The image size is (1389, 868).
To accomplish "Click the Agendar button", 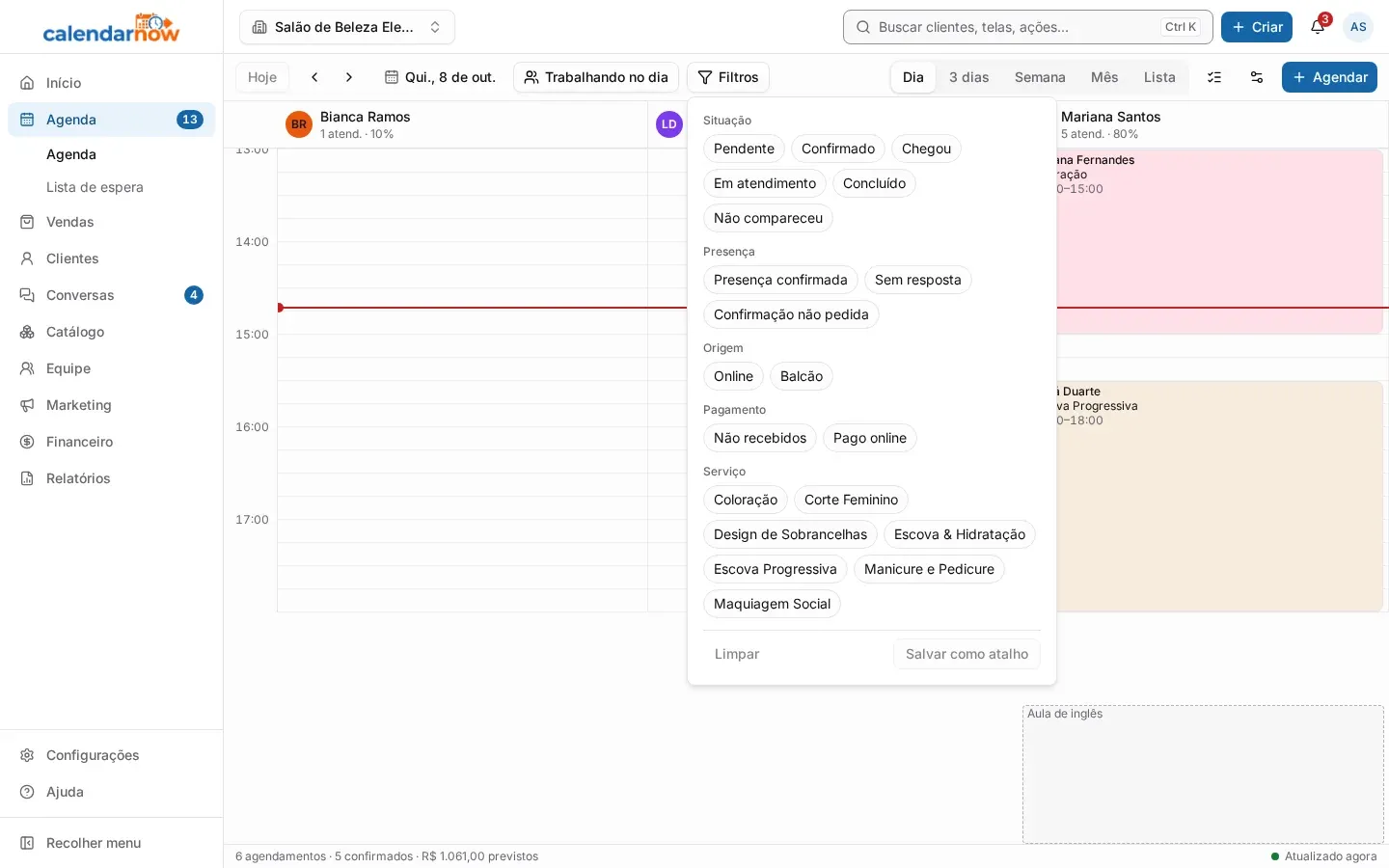I will point(1329,77).
